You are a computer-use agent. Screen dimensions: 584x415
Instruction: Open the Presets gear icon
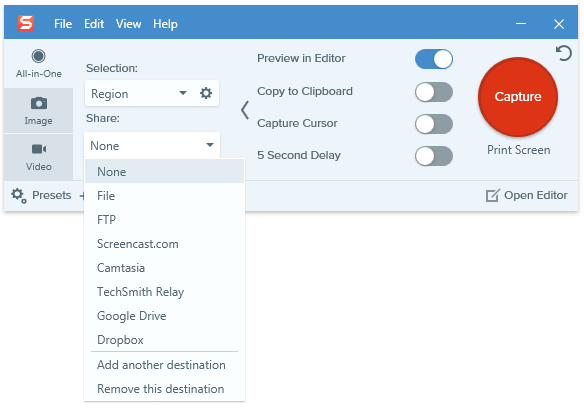click(x=18, y=196)
